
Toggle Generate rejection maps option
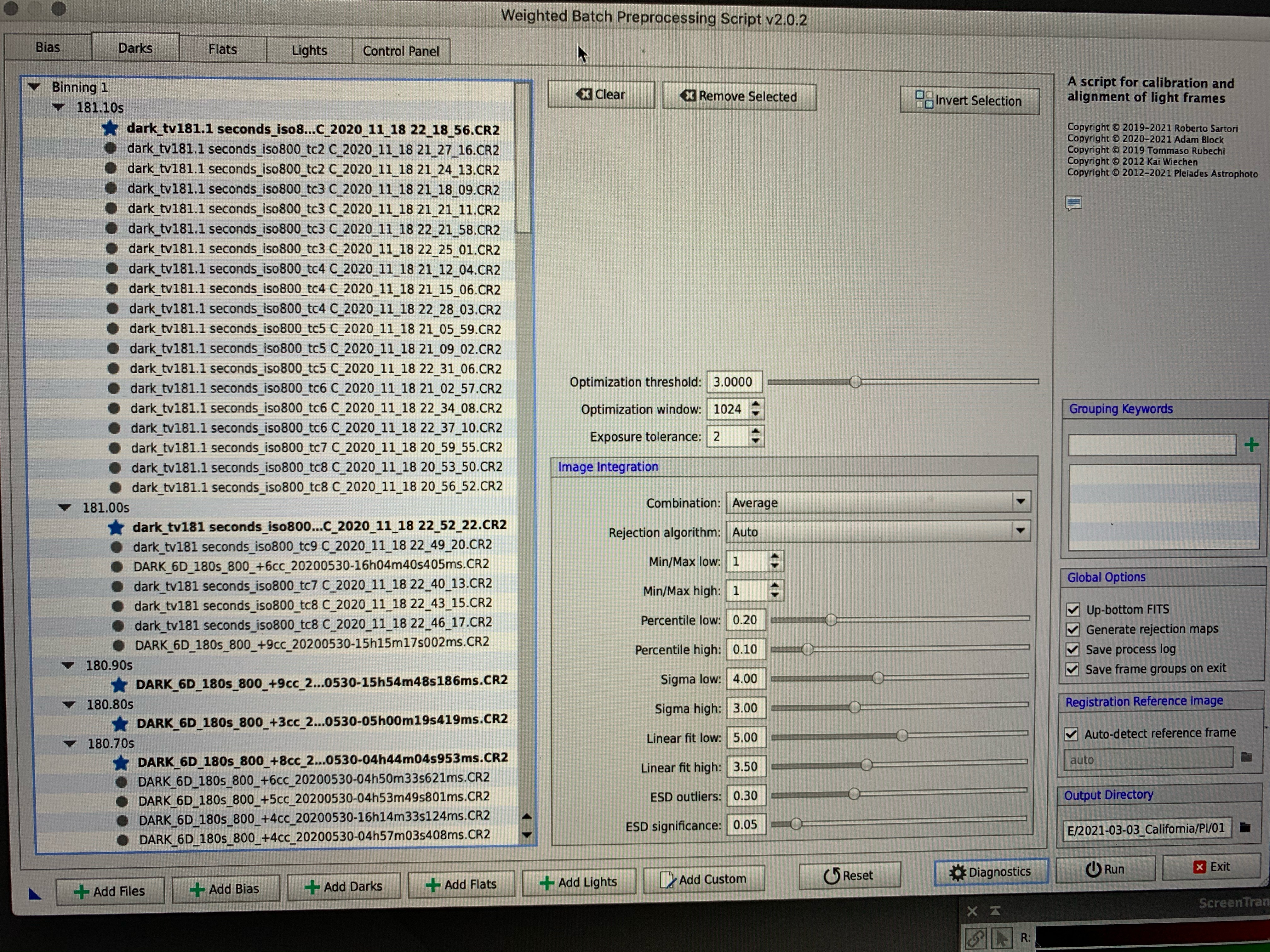click(1073, 629)
